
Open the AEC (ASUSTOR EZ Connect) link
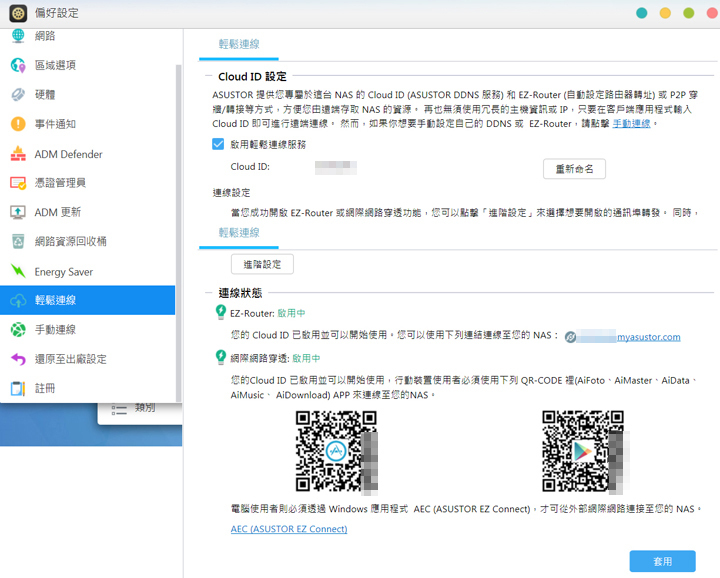tap(289, 529)
